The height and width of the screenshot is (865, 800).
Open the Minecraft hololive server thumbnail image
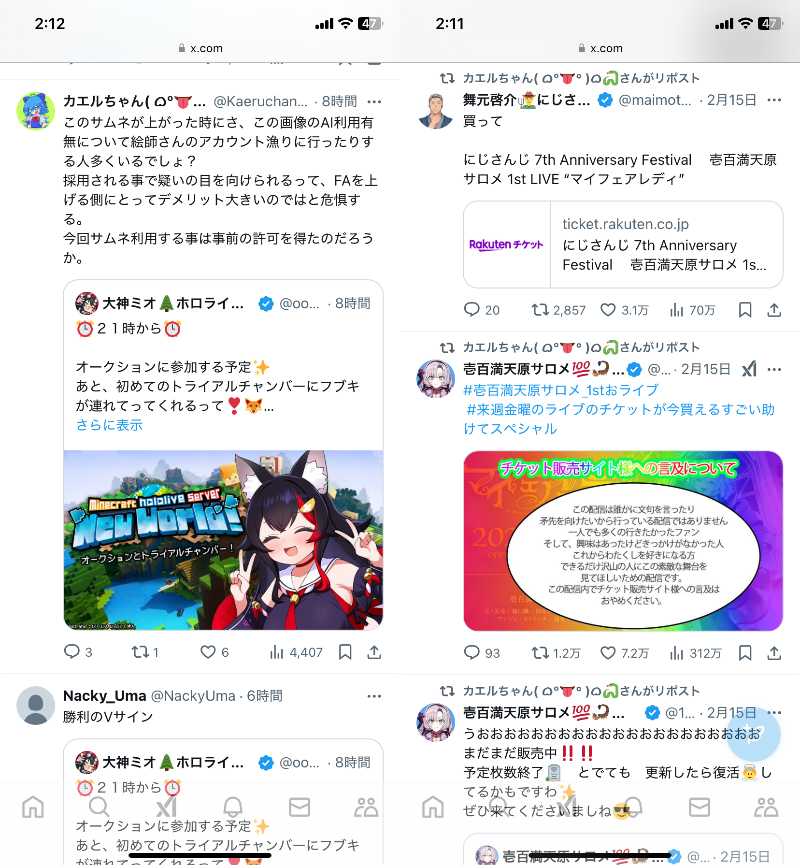pos(223,540)
